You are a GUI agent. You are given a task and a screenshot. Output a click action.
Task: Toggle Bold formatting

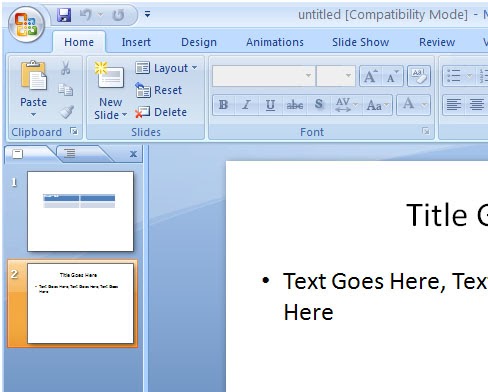pos(224,105)
